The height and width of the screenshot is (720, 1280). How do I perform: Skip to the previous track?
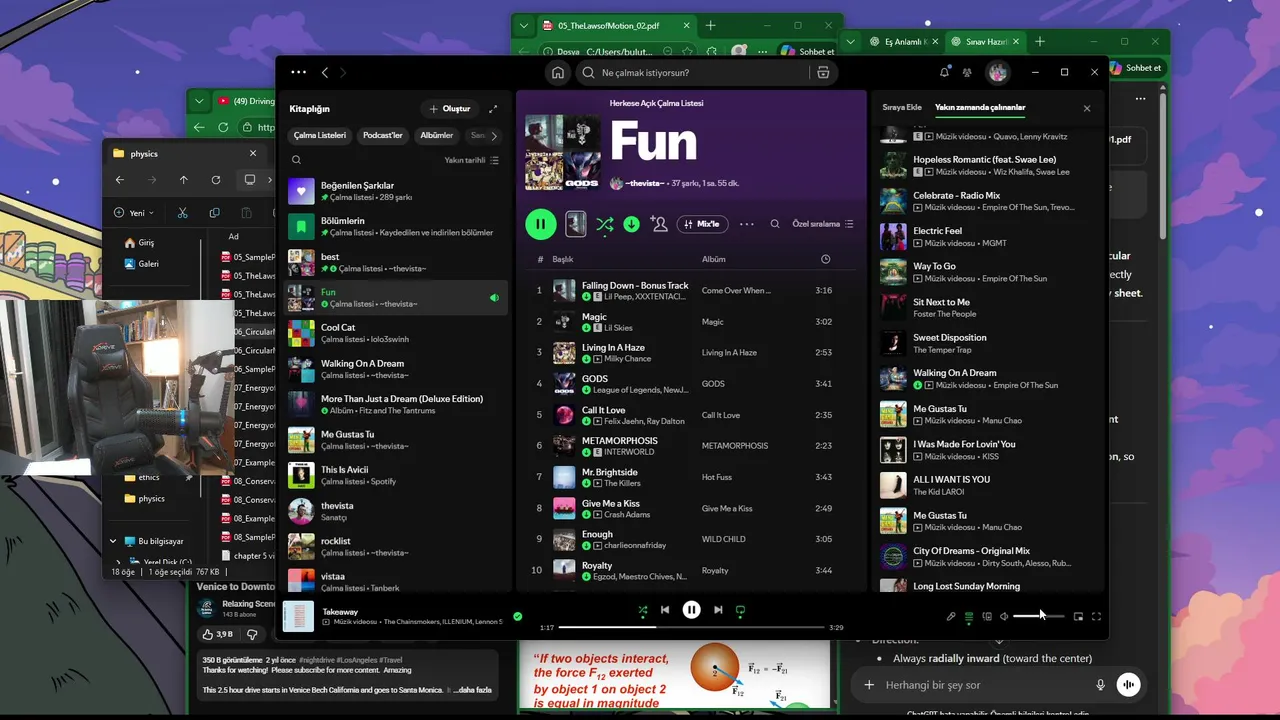coord(665,610)
